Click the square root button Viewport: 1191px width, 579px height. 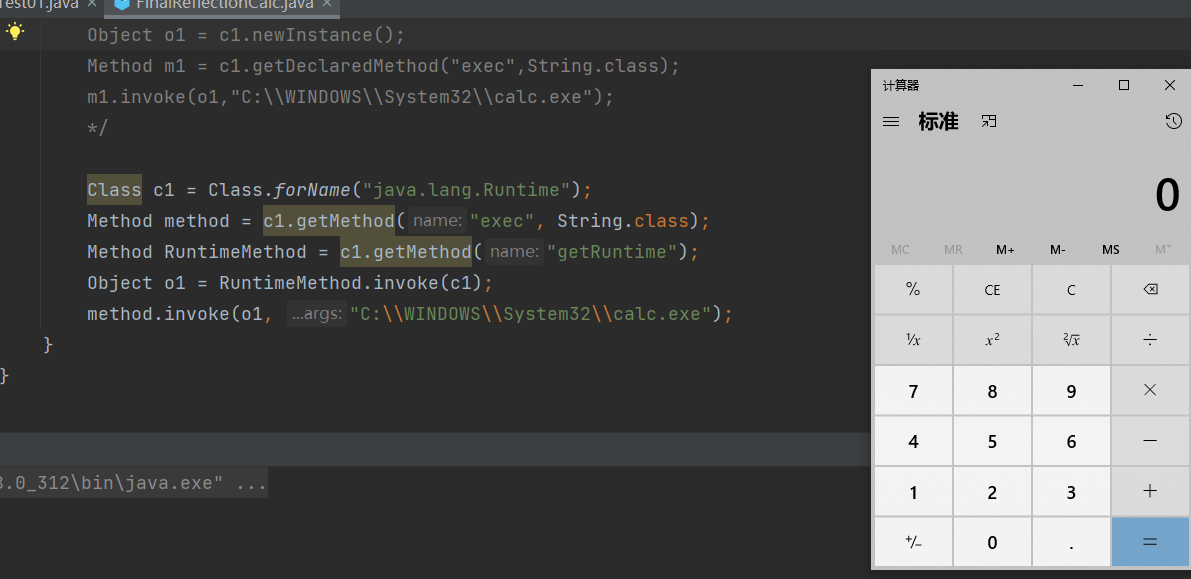click(x=1071, y=340)
